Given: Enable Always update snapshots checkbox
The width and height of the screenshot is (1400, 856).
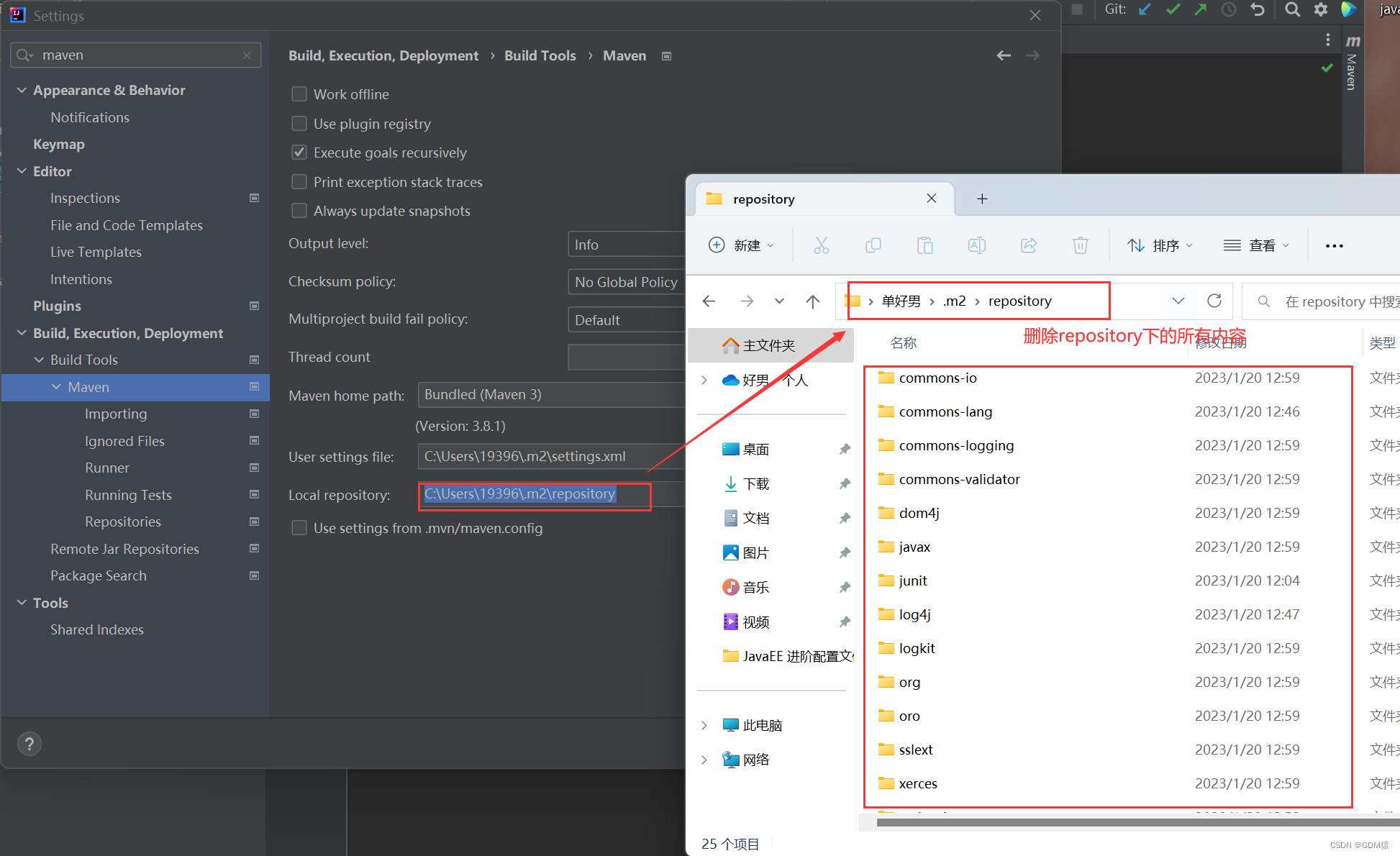Looking at the screenshot, I should (x=299, y=211).
